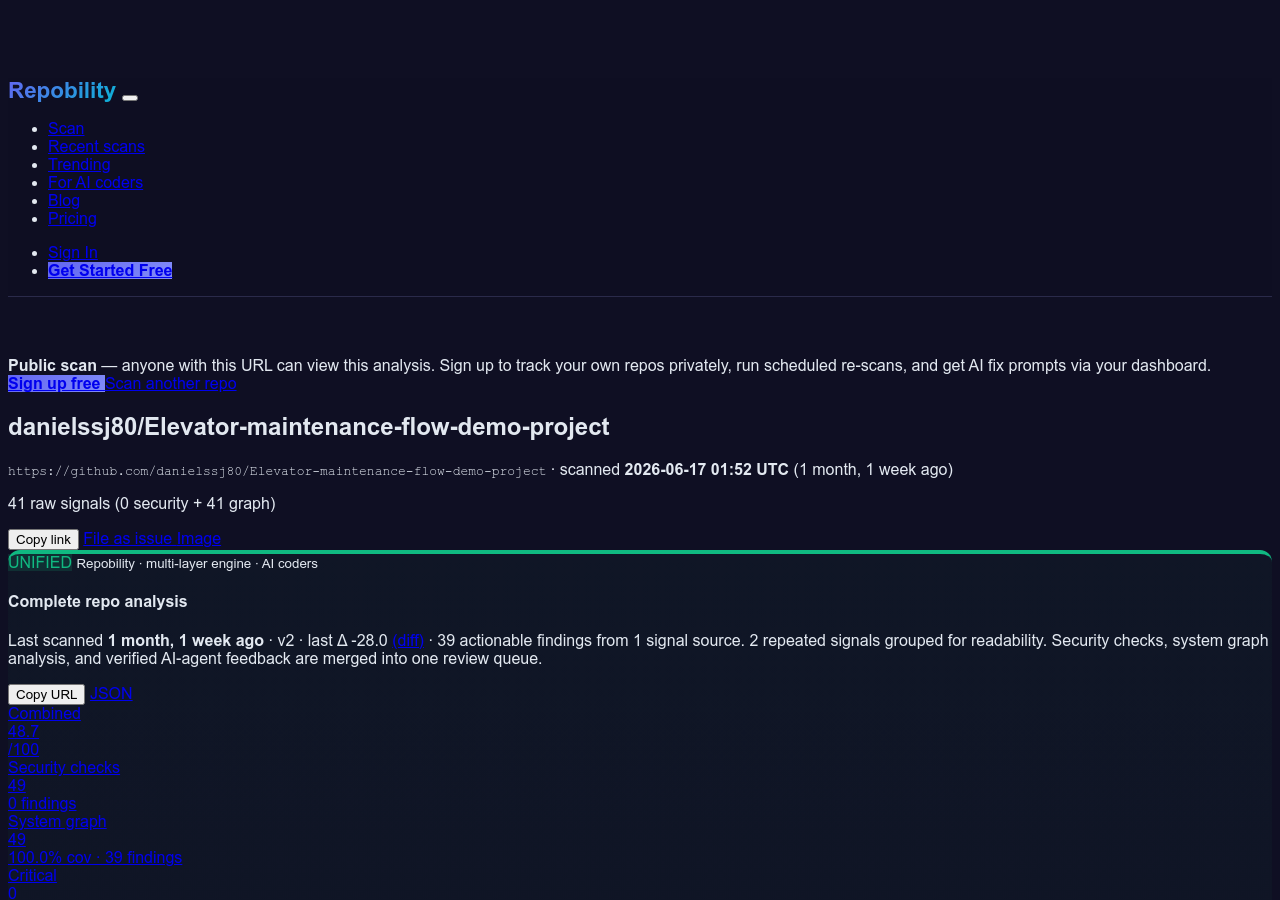Open the GitHub repository URL text
The width and height of the screenshot is (1280, 900).
tap(277, 471)
